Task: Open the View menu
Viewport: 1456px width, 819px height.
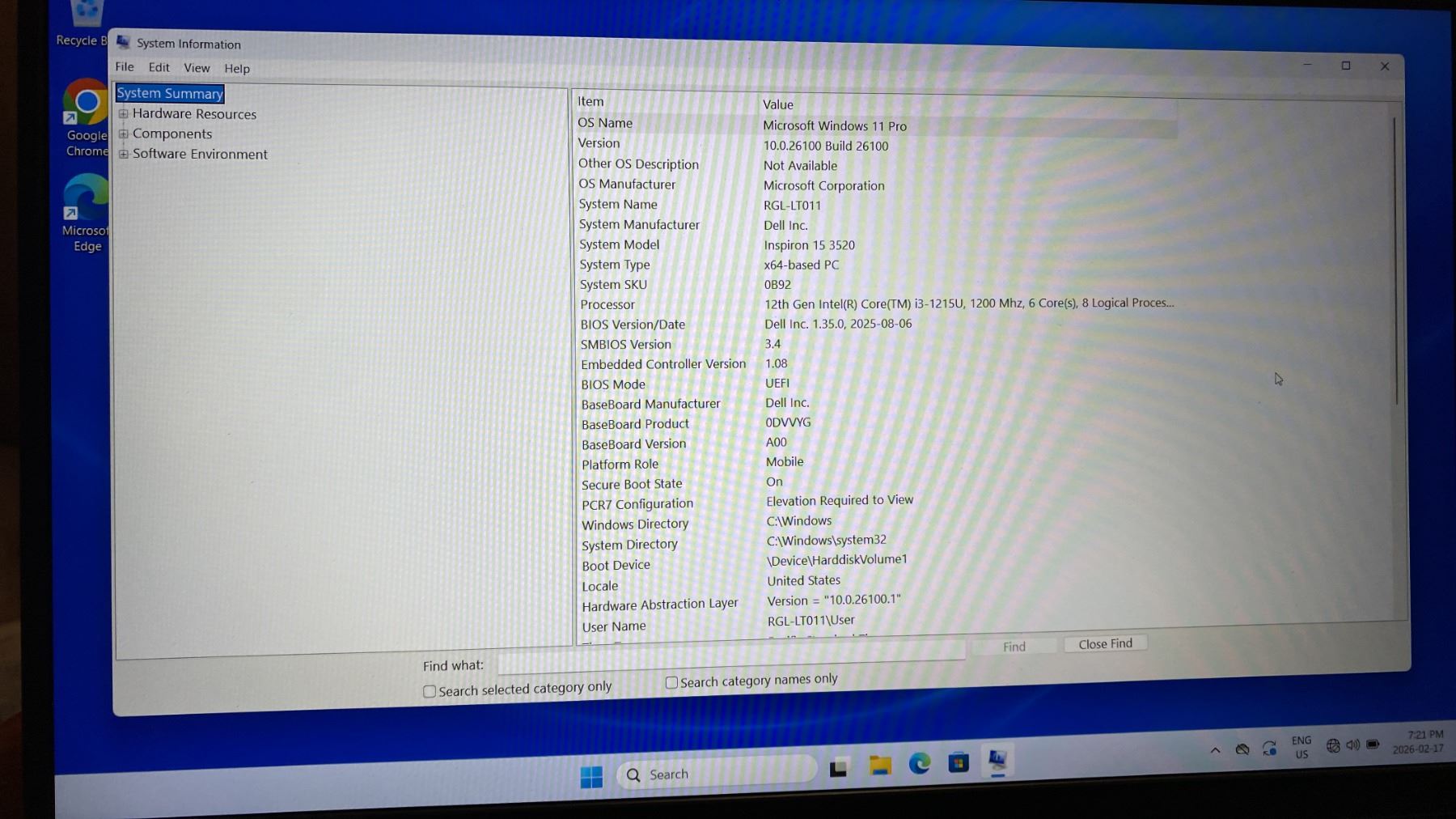Action: click(x=197, y=68)
